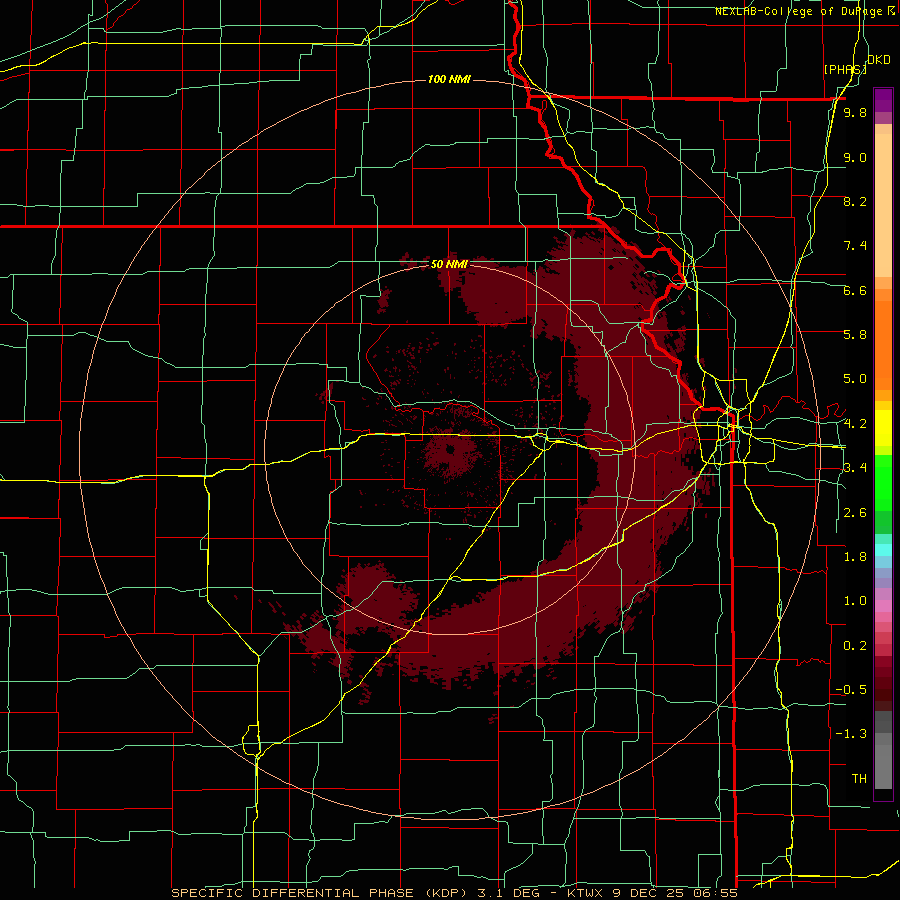Click the "8.2" value on the color scale
Viewport: 900px width, 900px height.
click(x=855, y=201)
